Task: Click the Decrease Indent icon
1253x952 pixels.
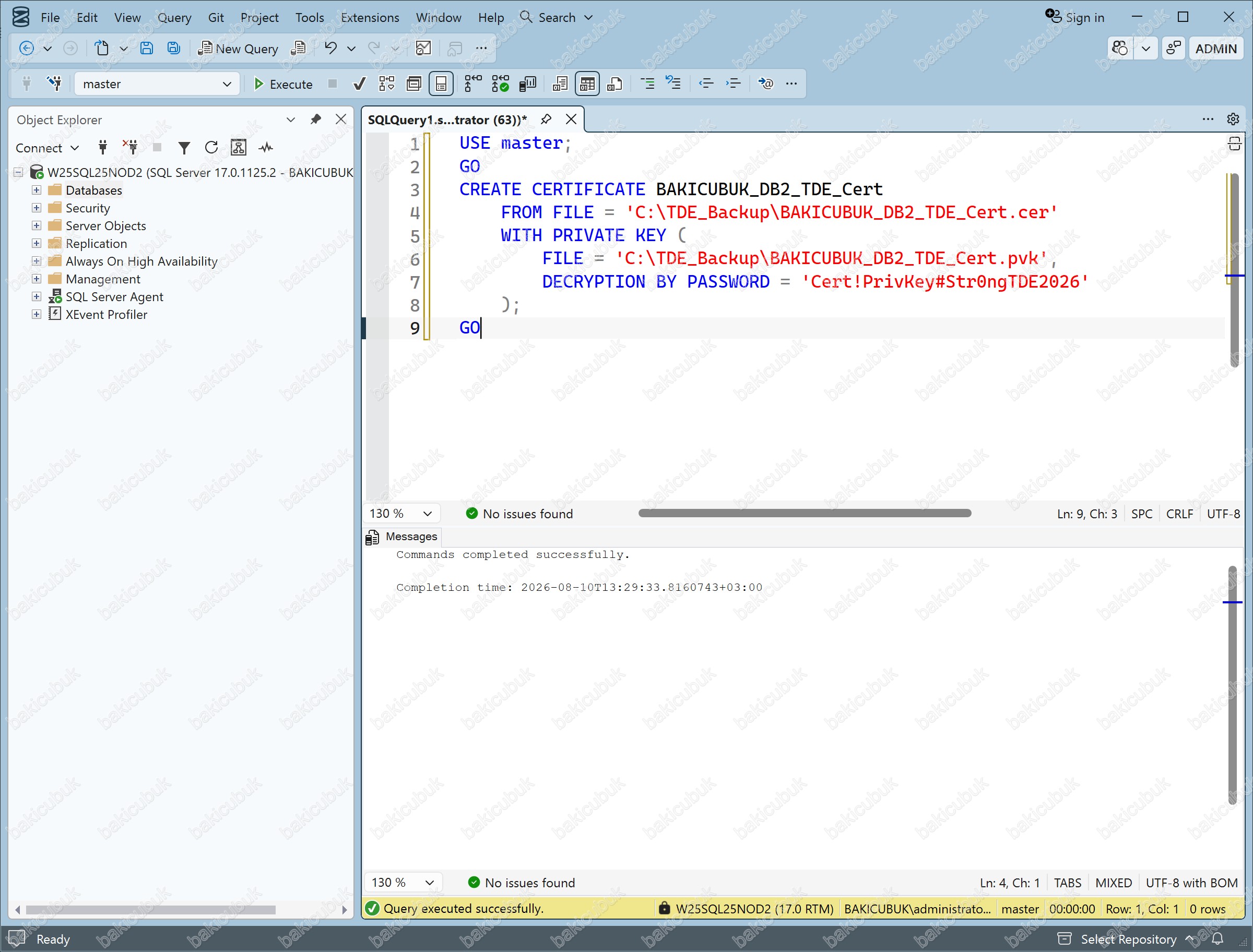Action: point(706,84)
